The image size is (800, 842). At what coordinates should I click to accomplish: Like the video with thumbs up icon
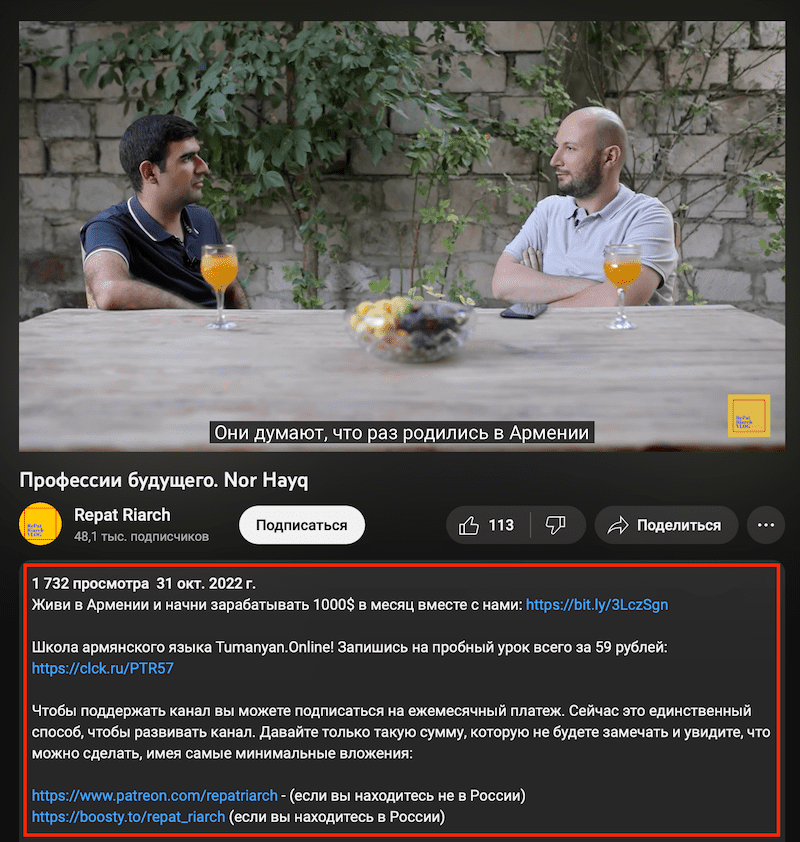tap(468, 525)
